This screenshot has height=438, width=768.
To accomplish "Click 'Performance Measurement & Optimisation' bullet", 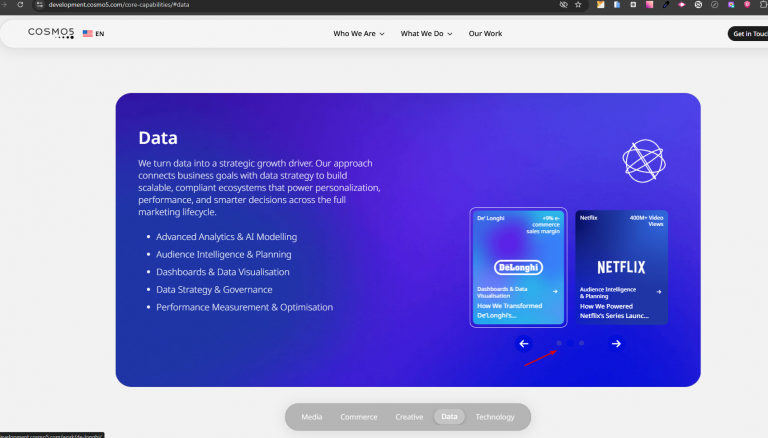I will (244, 307).
